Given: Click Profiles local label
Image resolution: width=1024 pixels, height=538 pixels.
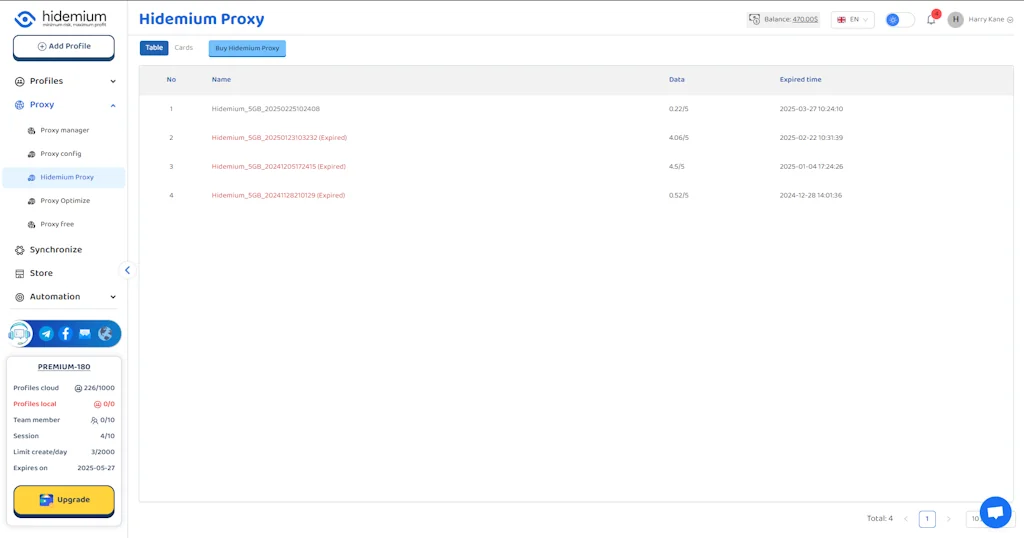Looking at the screenshot, I should pyautogui.click(x=35, y=404).
